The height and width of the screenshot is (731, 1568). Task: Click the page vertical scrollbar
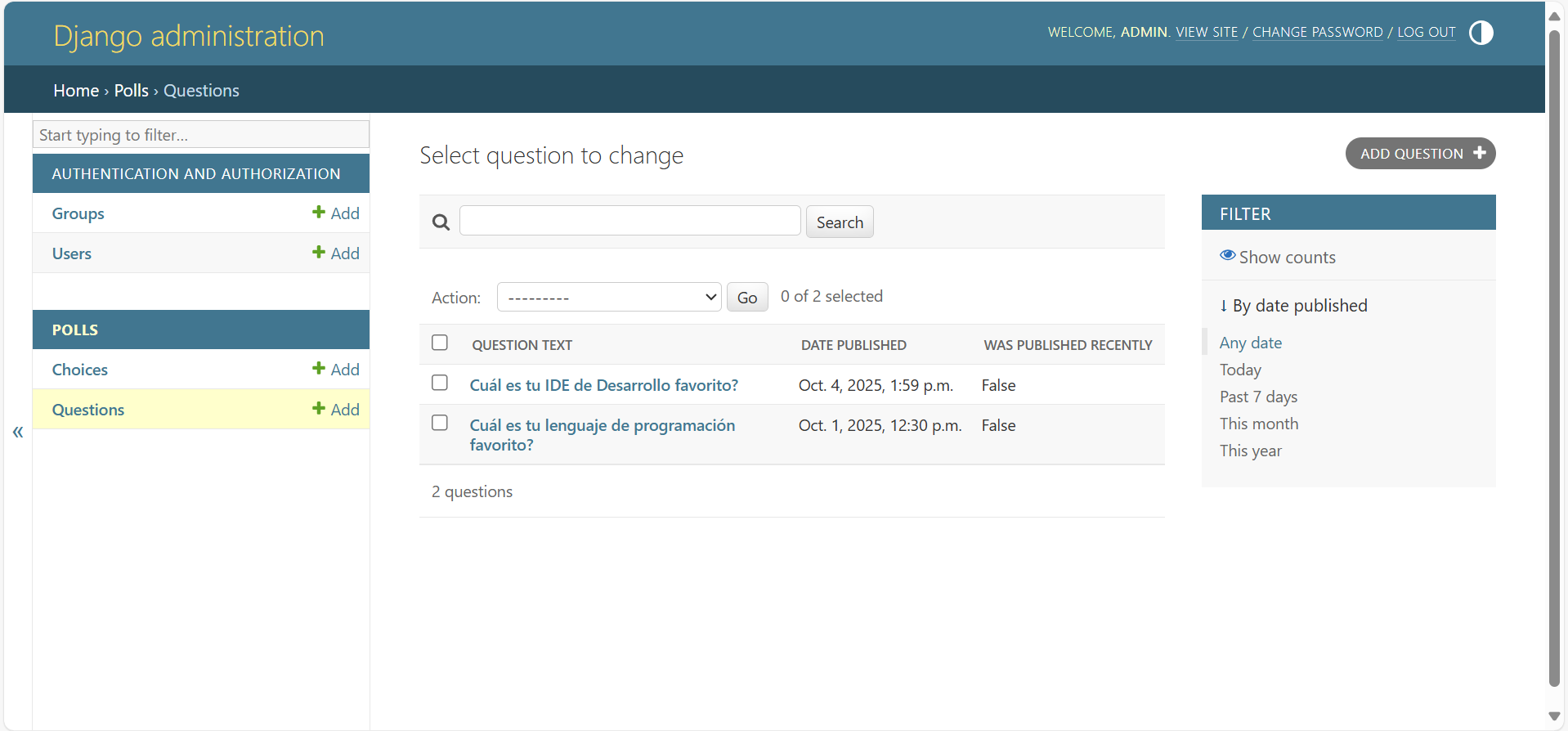point(1554,360)
